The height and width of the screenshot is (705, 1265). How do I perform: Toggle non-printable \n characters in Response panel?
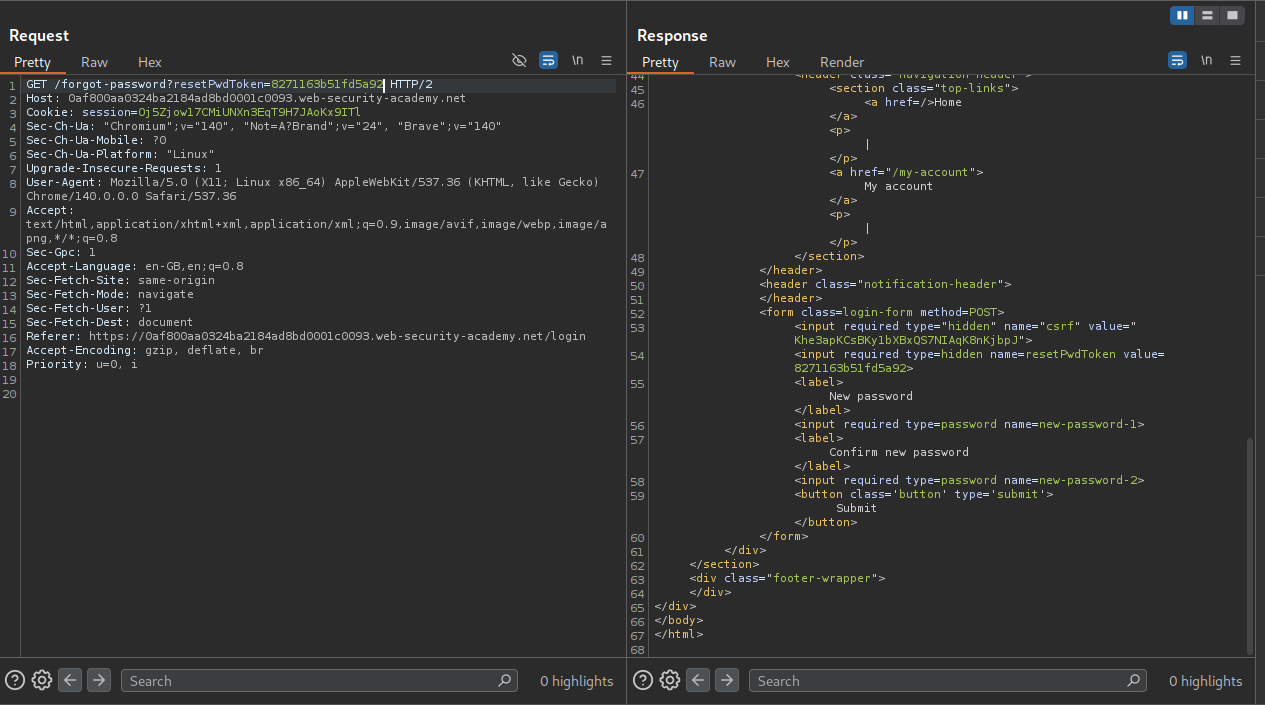pyautogui.click(x=1207, y=61)
